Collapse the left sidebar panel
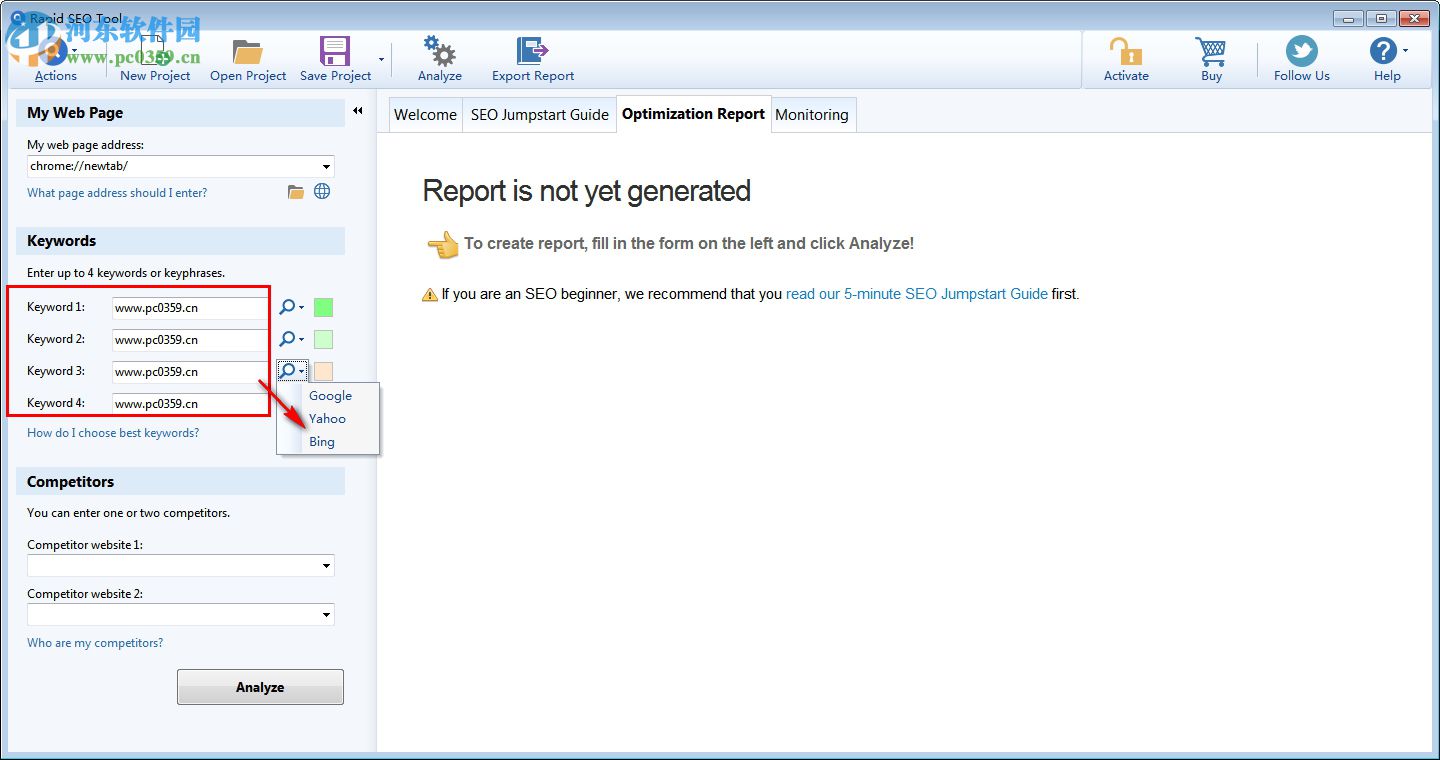This screenshot has height=760, width=1440. click(358, 112)
